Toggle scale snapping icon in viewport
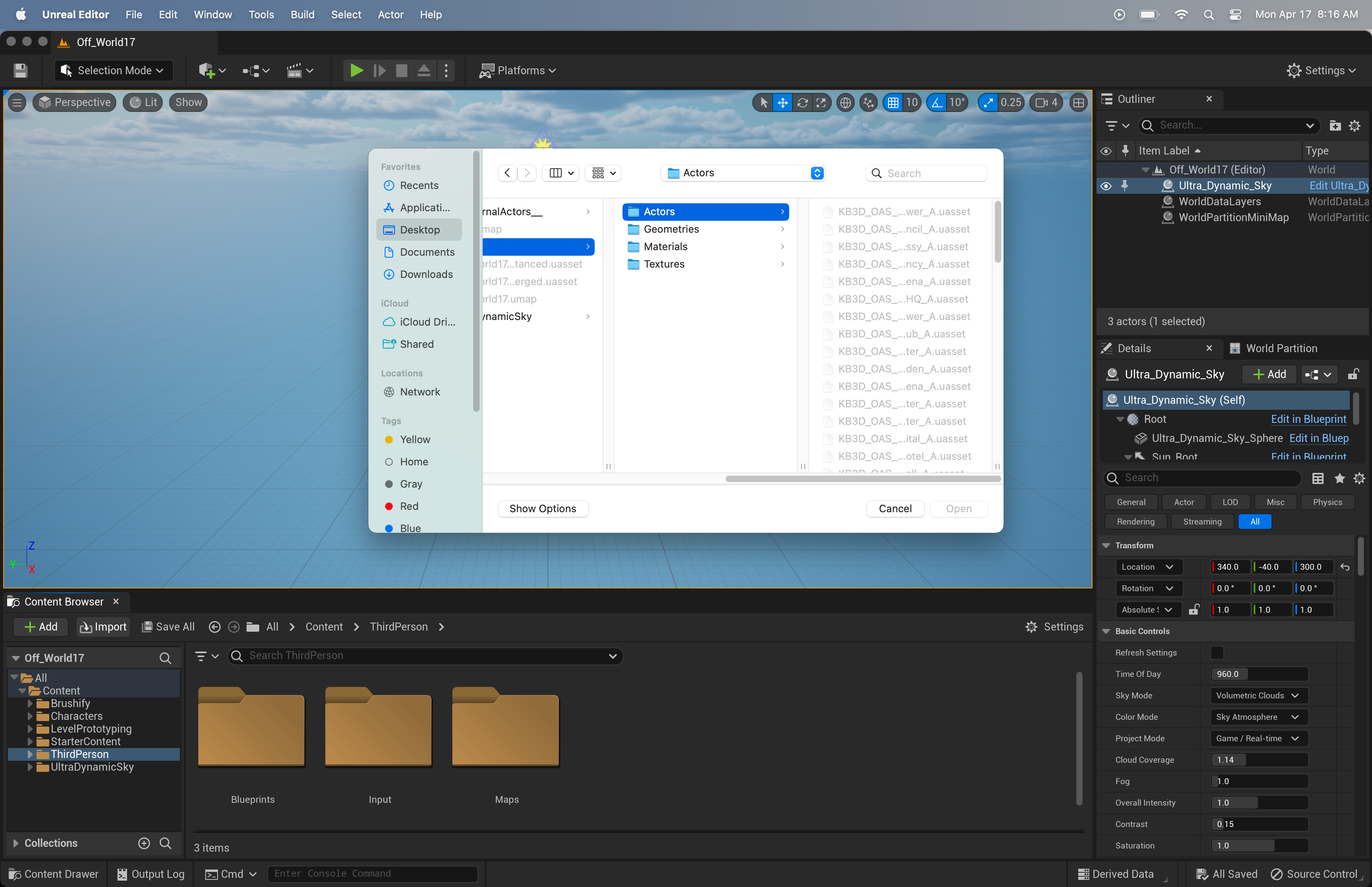 [988, 102]
